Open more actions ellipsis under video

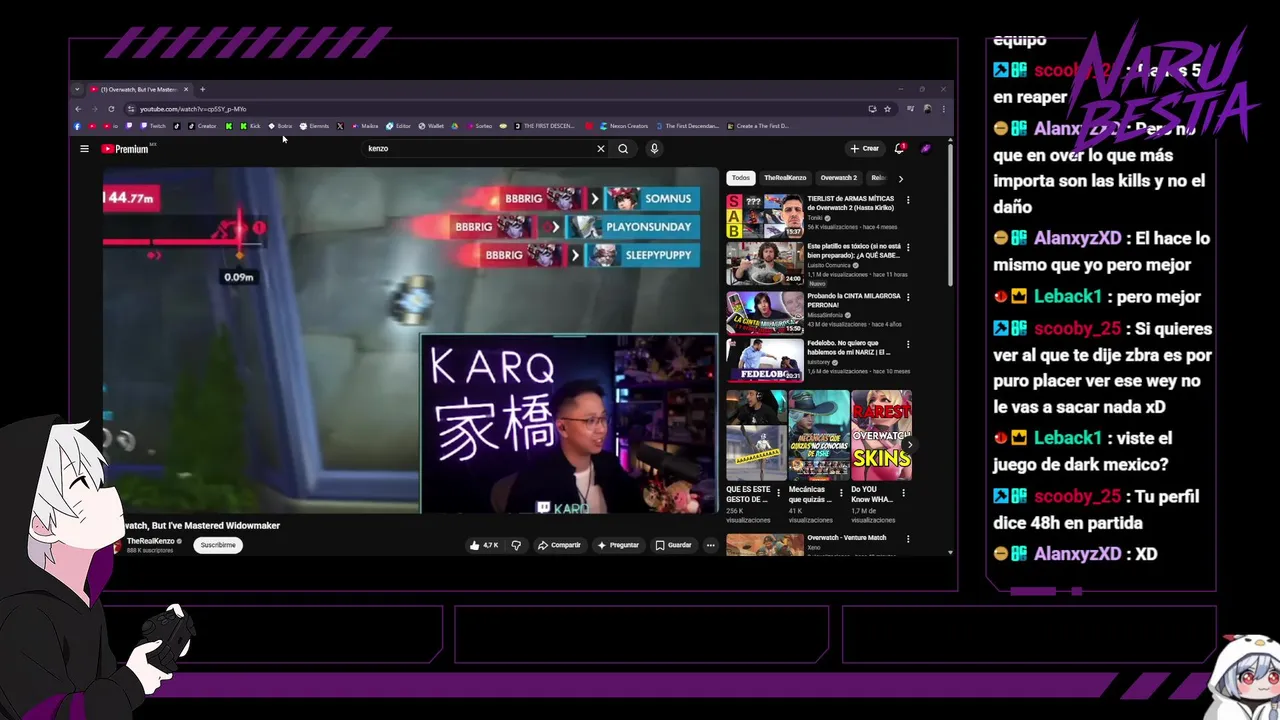710,545
